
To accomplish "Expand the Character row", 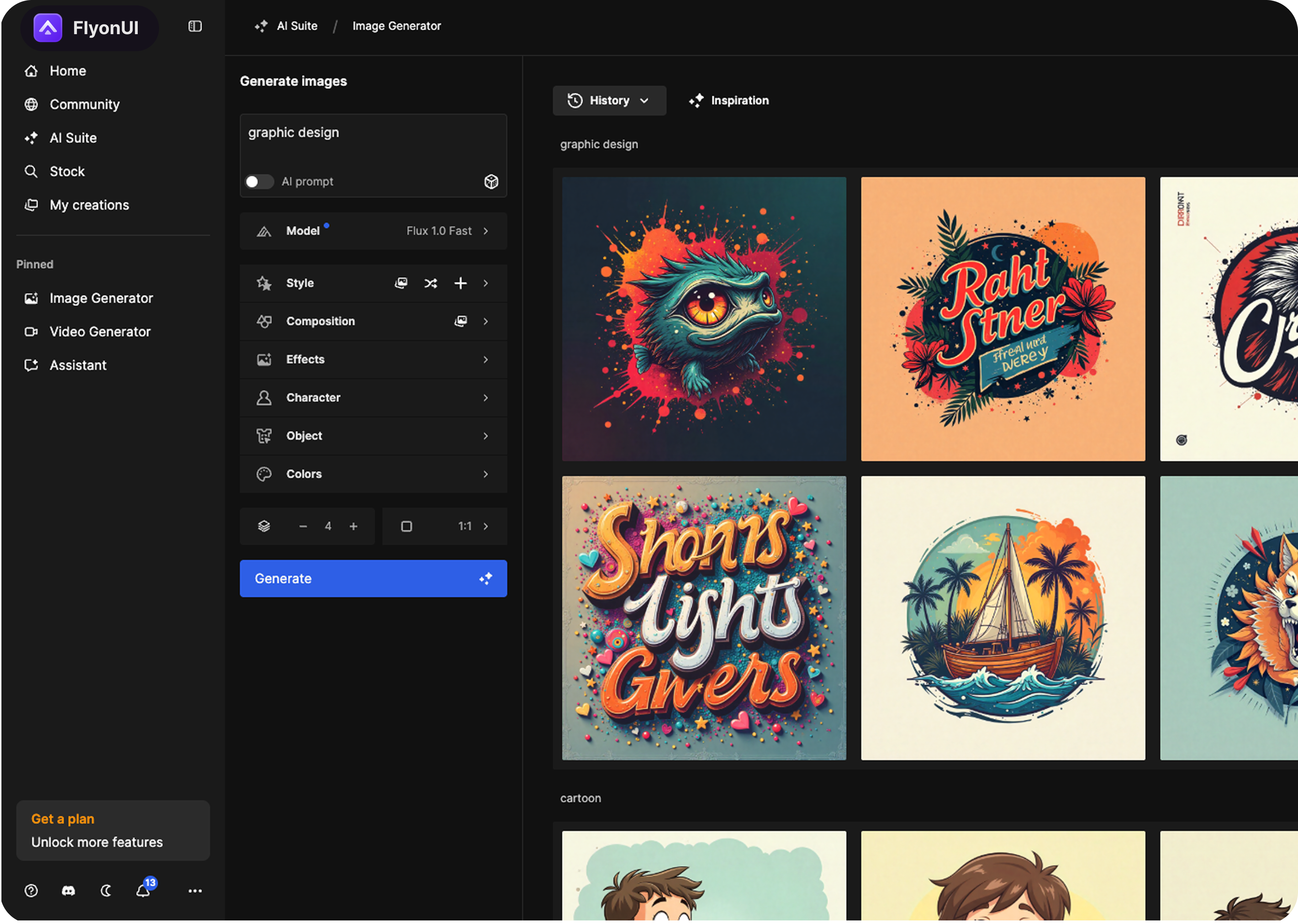I will (373, 398).
